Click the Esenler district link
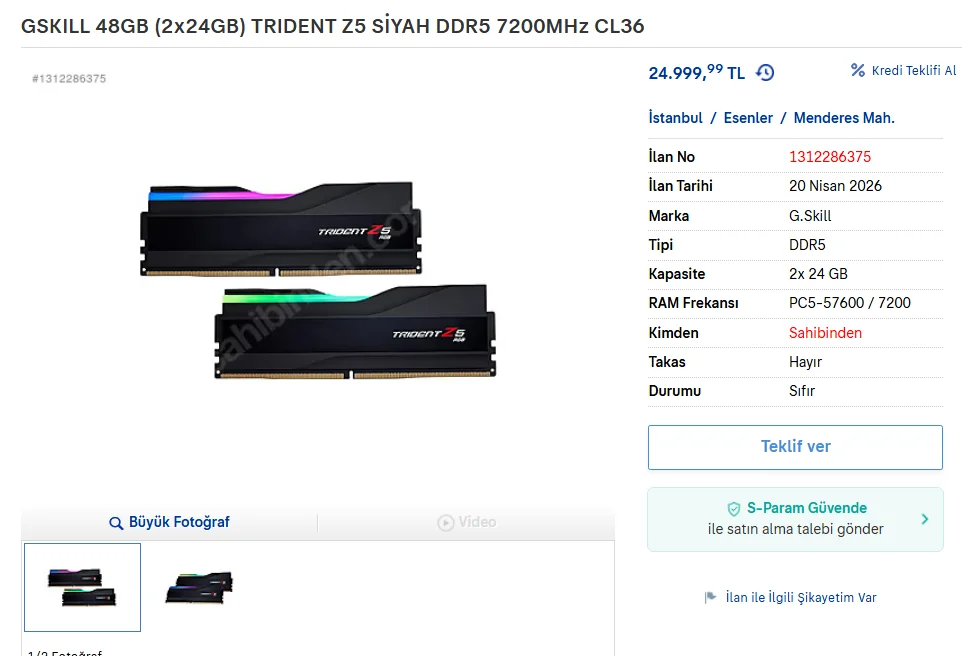Screen dimensions: 962x656 tap(748, 118)
